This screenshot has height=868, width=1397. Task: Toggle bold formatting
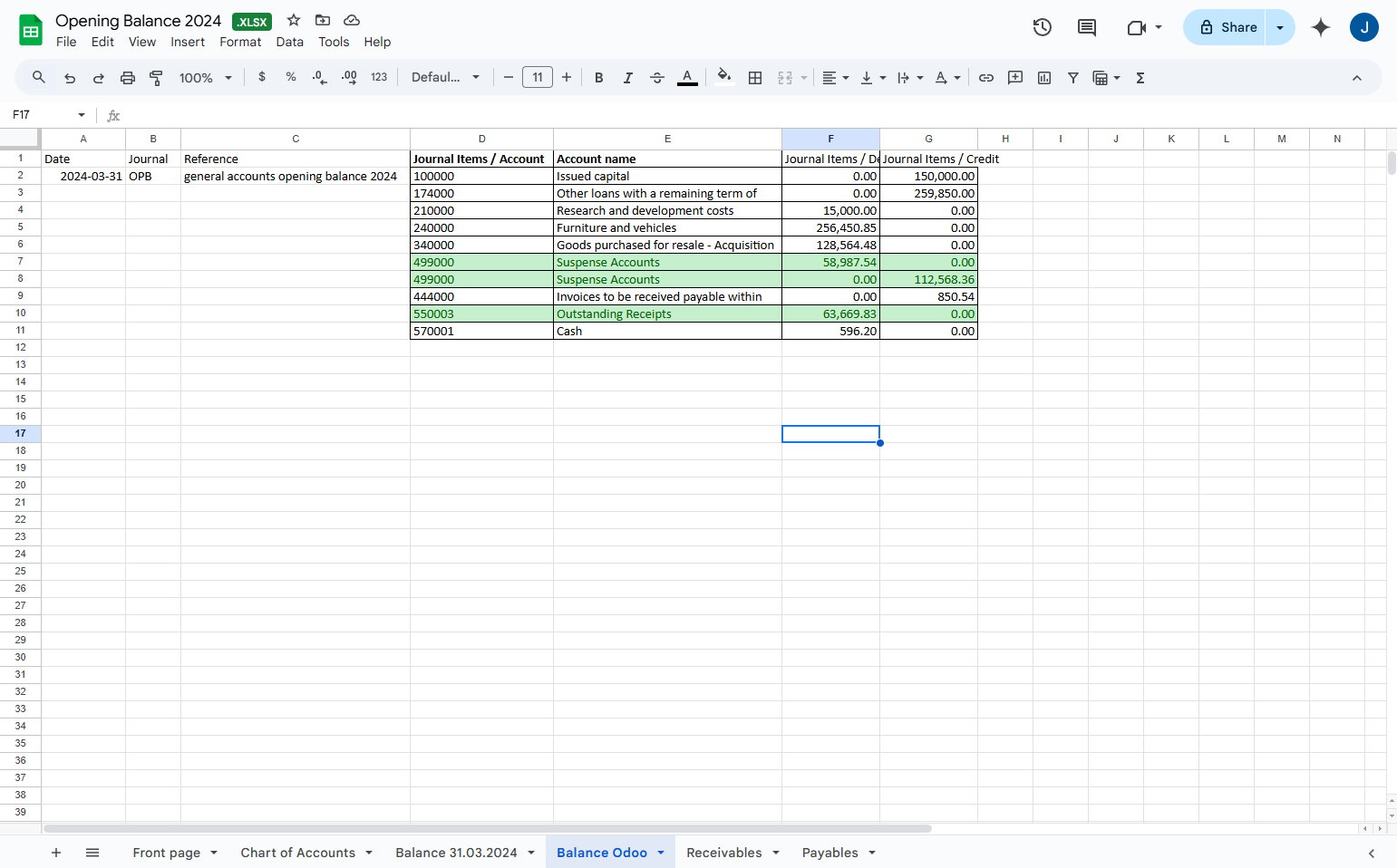[599, 78]
